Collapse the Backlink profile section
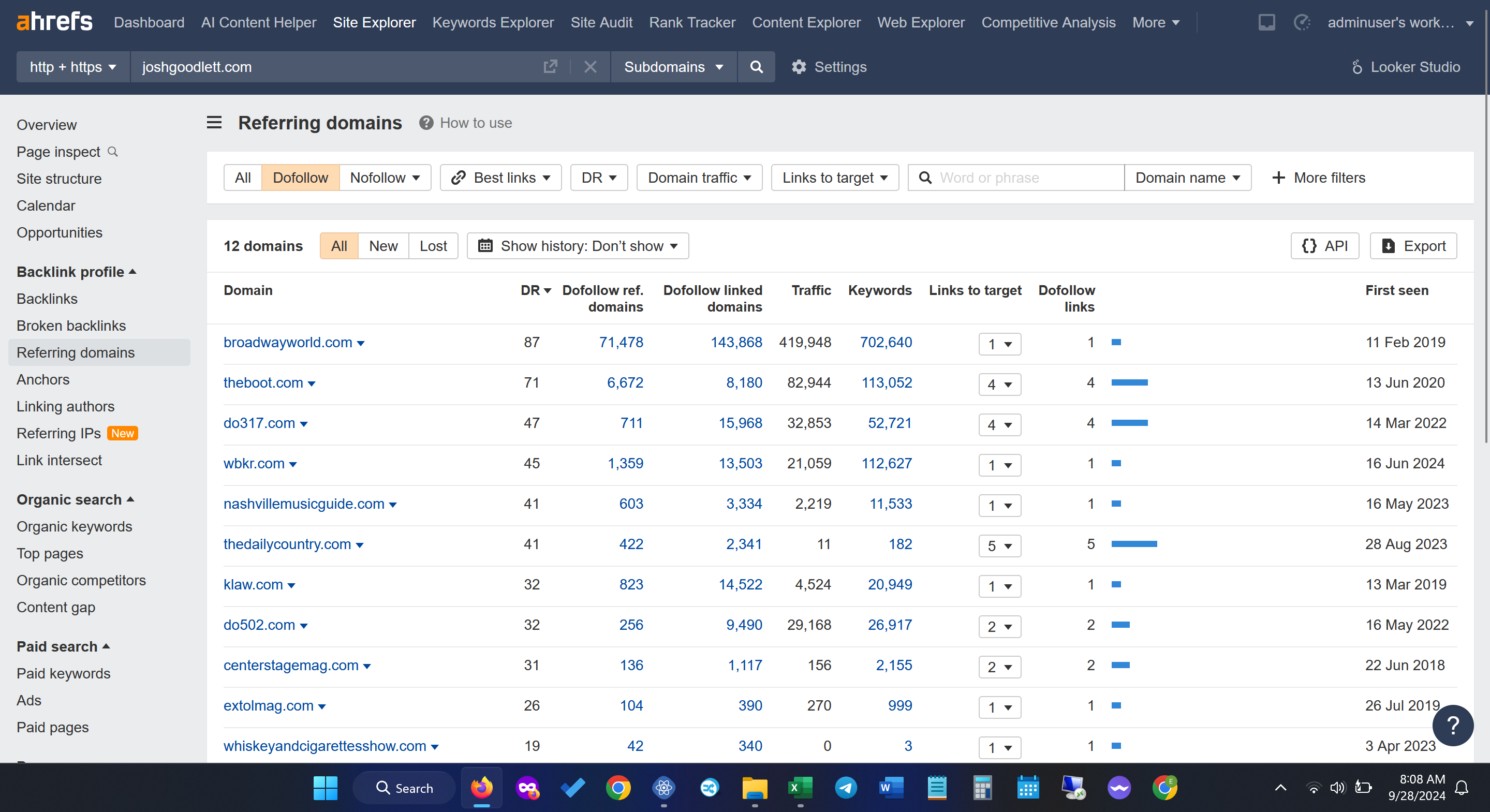 point(77,271)
